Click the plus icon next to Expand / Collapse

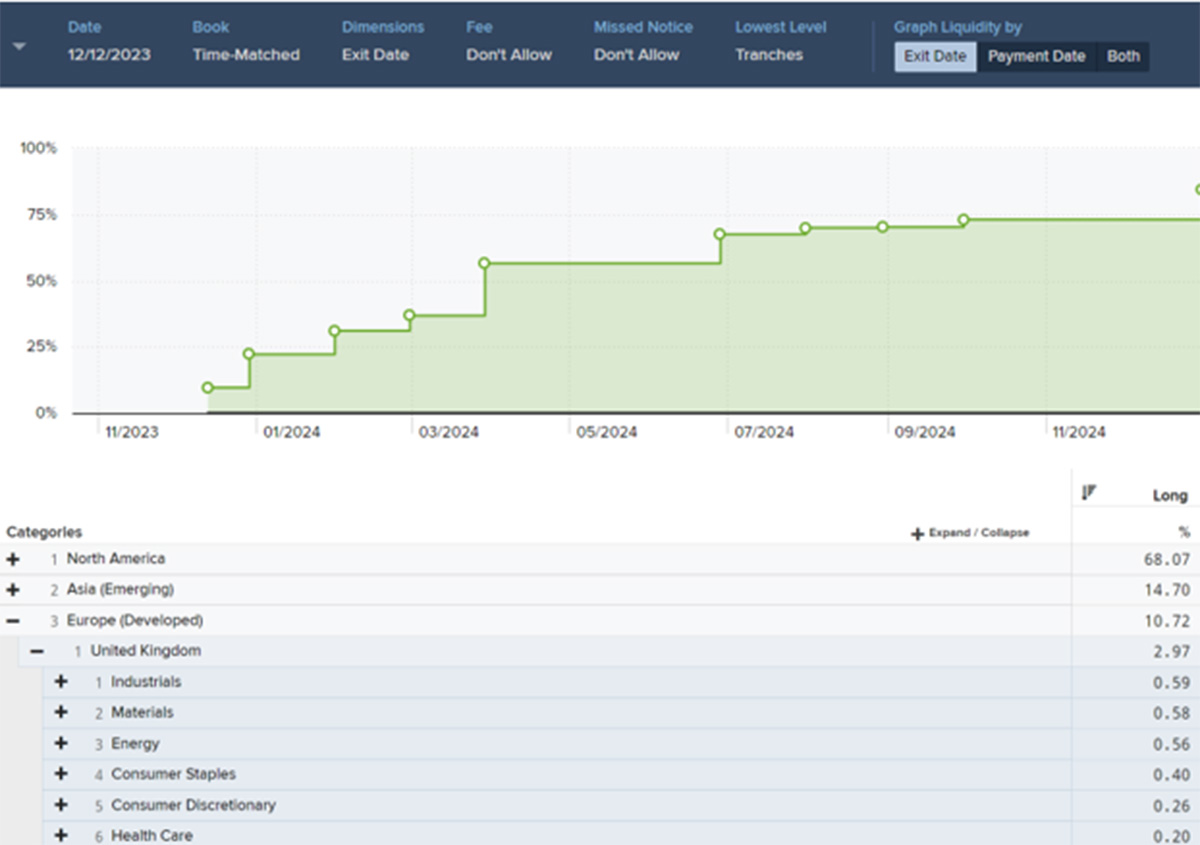(917, 534)
